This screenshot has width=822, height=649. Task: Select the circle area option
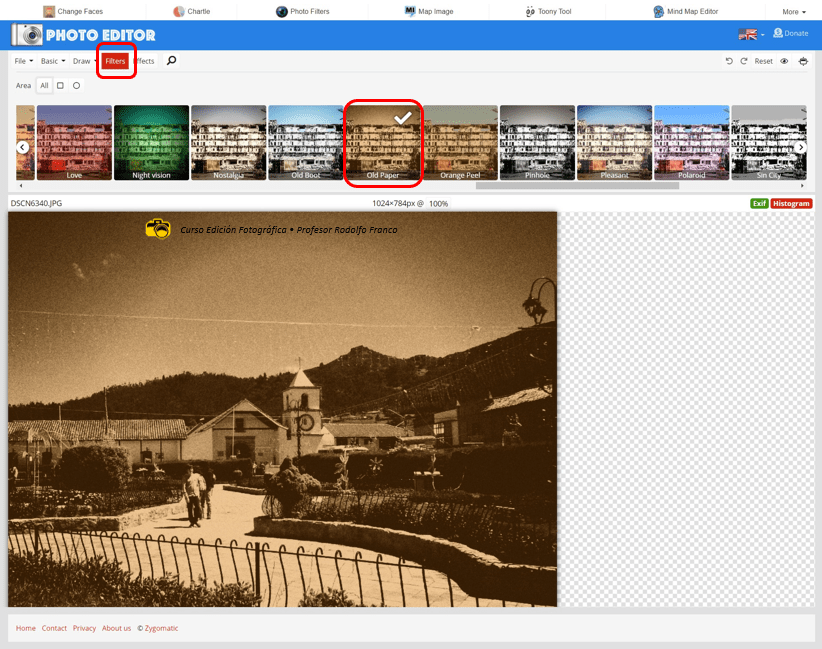point(76,86)
